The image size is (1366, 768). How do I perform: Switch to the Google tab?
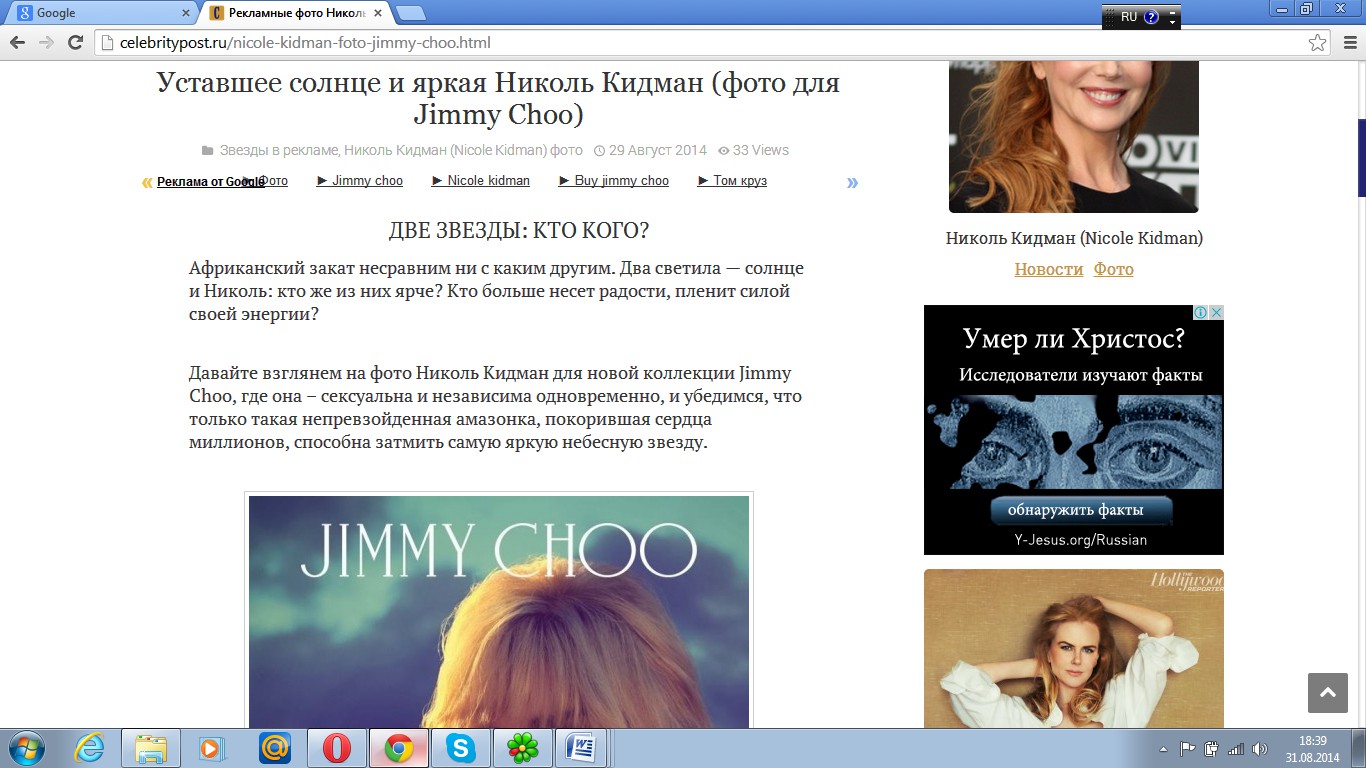[100, 13]
